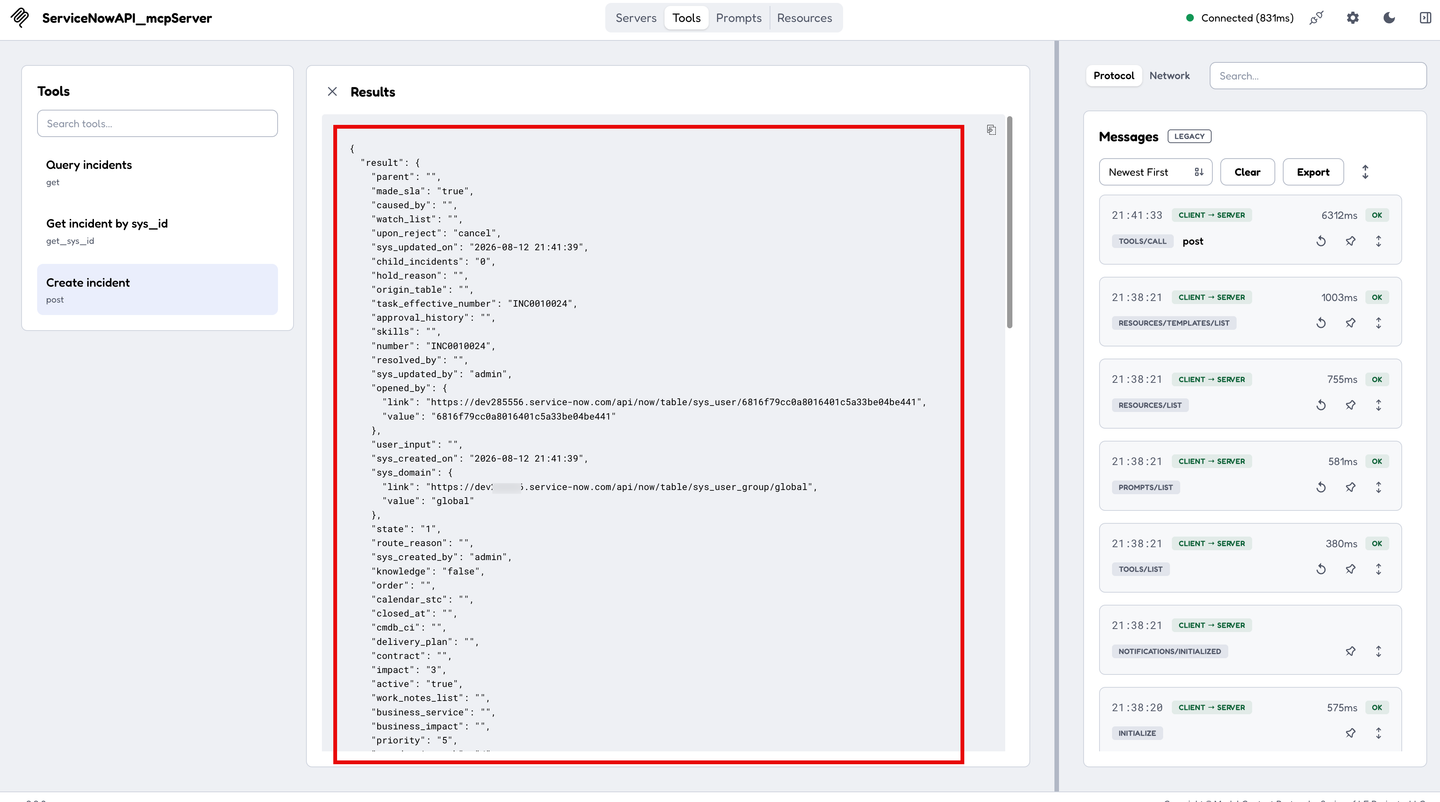The width and height of the screenshot is (1440, 802).
Task: Pin the prompts/list message
Action: click(1350, 487)
